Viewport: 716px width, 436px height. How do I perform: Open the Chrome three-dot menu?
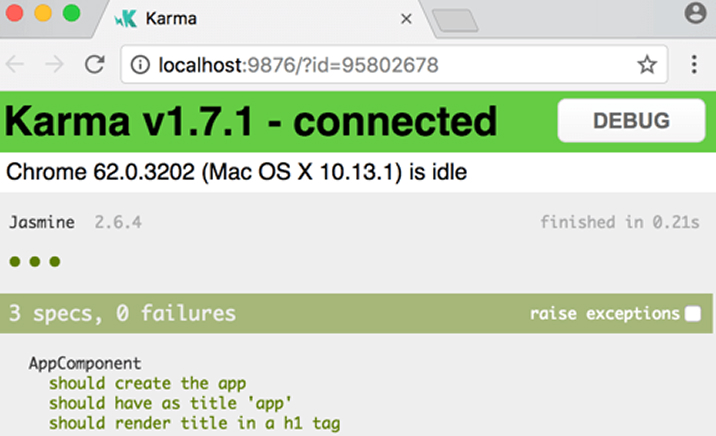tap(694, 65)
